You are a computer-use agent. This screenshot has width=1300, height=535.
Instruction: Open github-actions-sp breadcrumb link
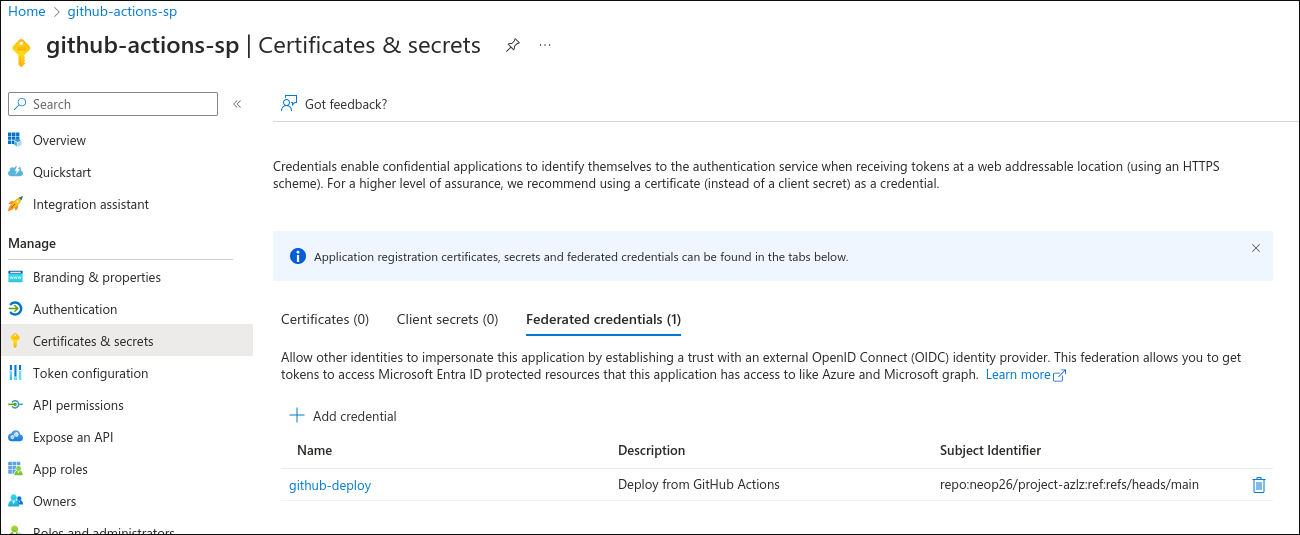(122, 11)
